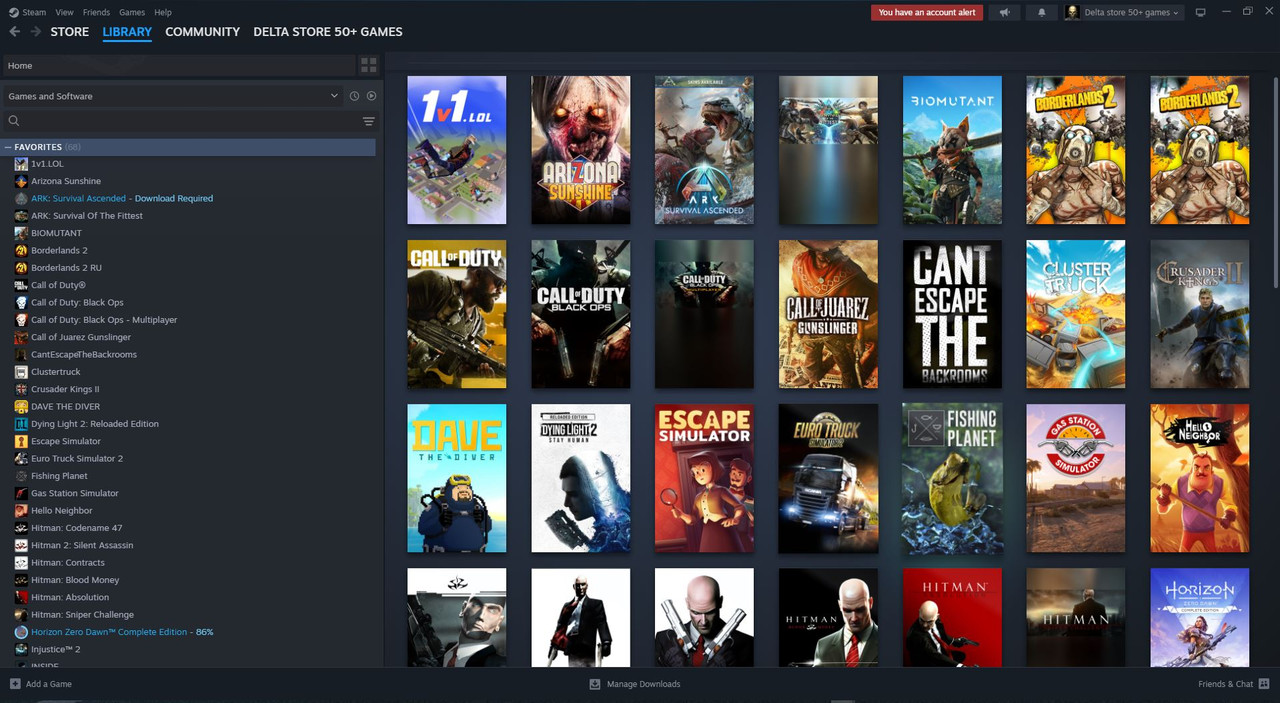Click the 1v1.LOL icon in sidebar list

coord(21,164)
